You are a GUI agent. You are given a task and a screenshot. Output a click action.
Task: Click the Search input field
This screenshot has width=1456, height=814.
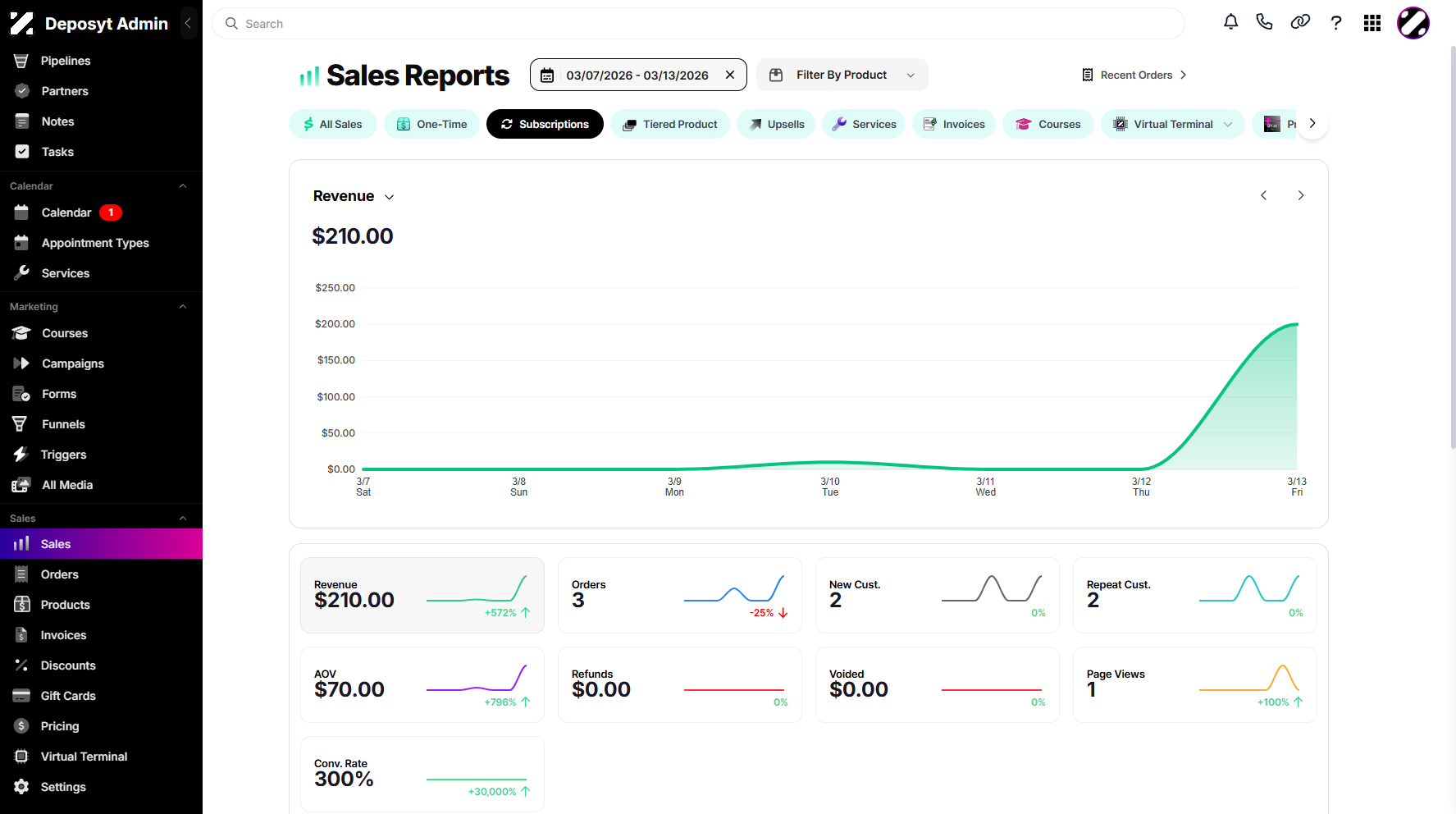pyautogui.click(x=698, y=24)
